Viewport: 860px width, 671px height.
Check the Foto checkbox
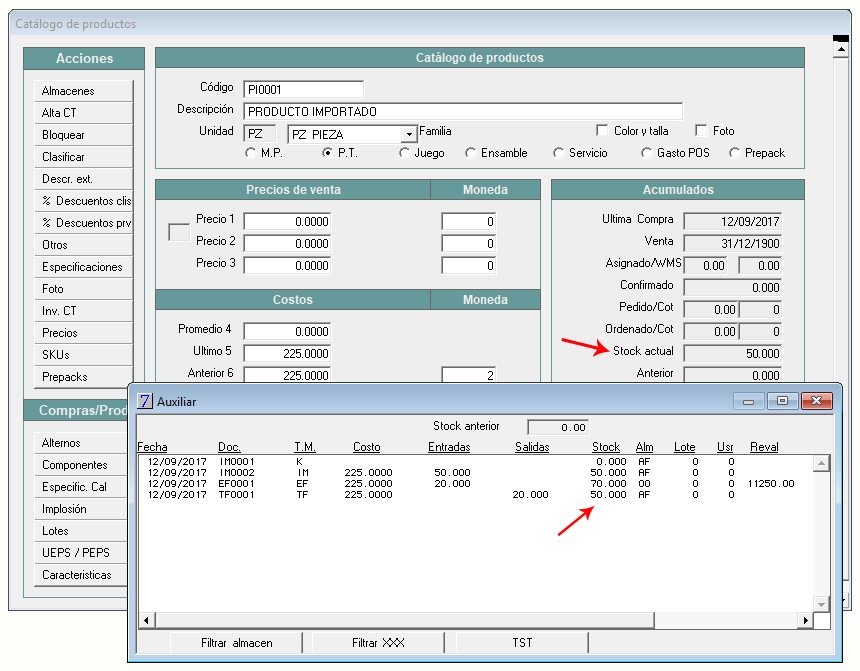tap(701, 131)
